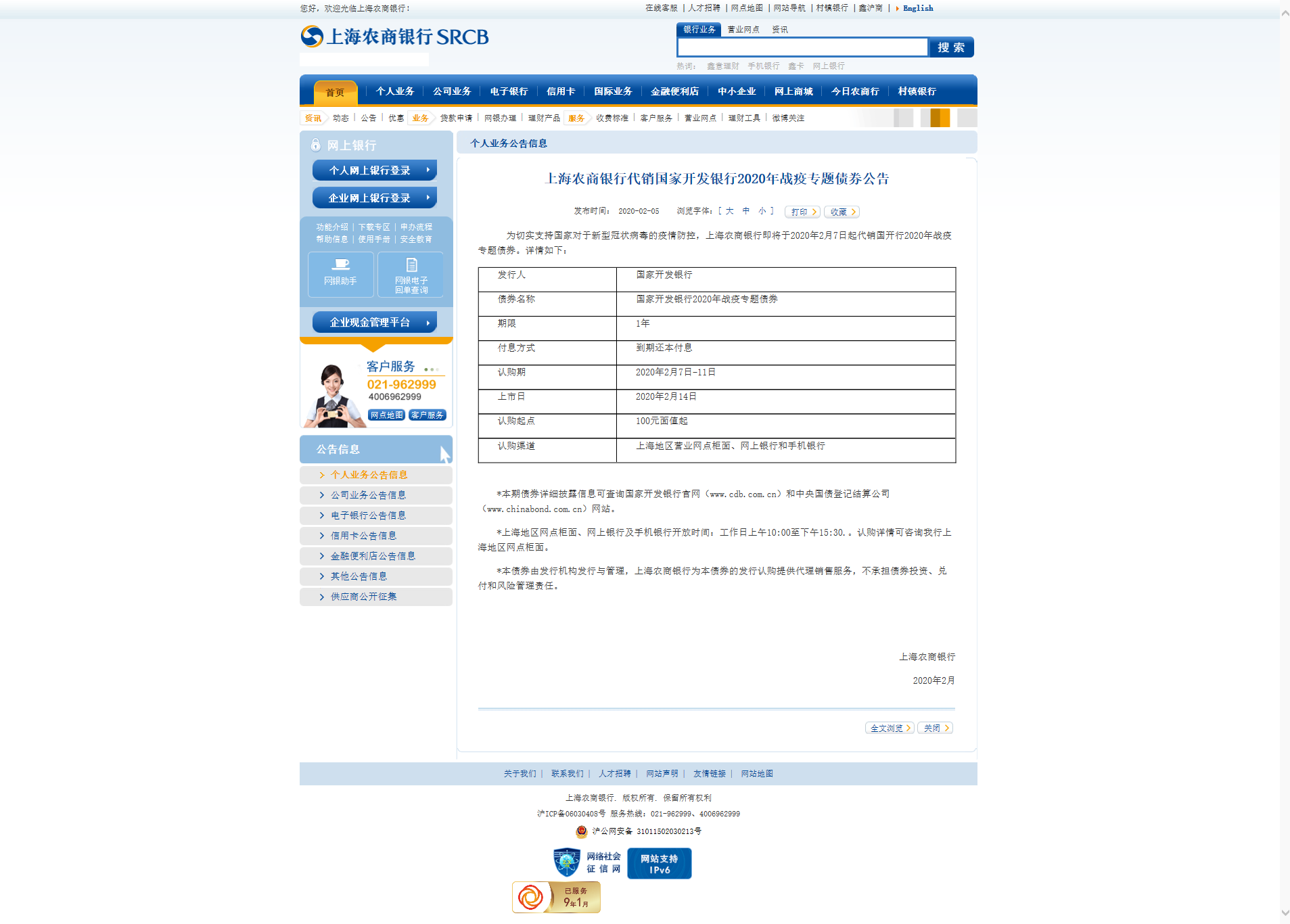Click the 网络社会征信网 shield badge
This screenshot has height=924, width=1290.
click(587, 862)
